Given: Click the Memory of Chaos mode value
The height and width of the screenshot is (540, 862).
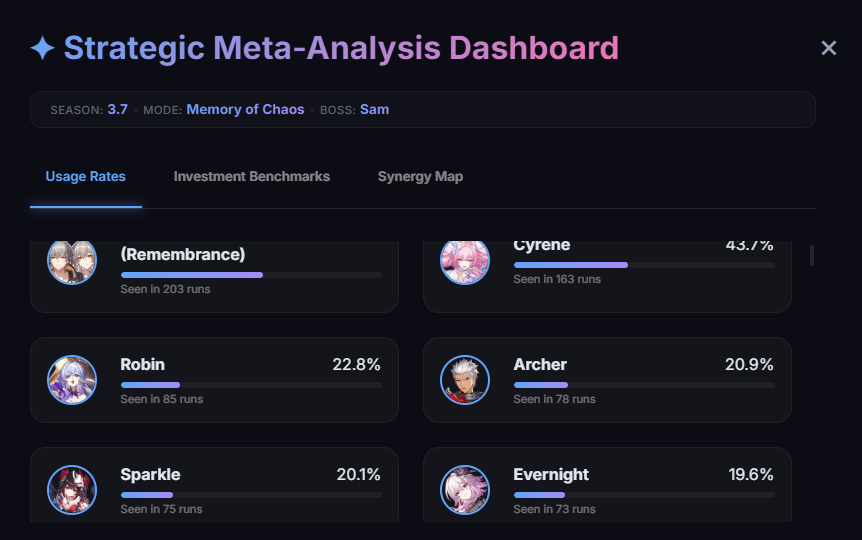Looking at the screenshot, I should 245,109.
